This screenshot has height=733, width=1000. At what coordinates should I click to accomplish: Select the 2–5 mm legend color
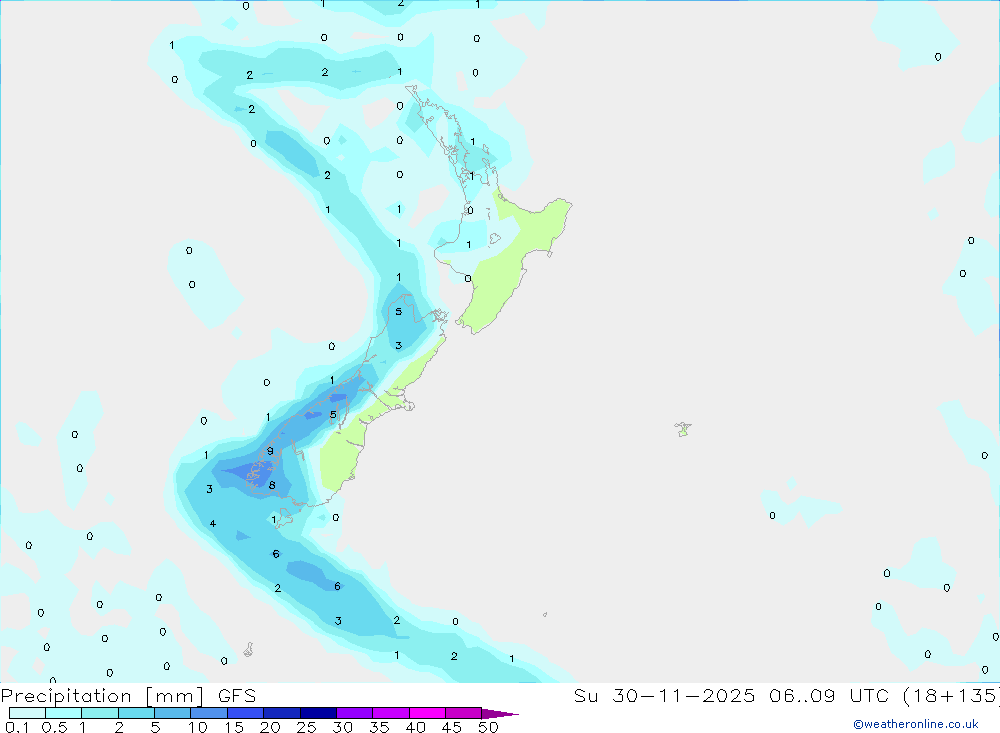tap(136, 713)
